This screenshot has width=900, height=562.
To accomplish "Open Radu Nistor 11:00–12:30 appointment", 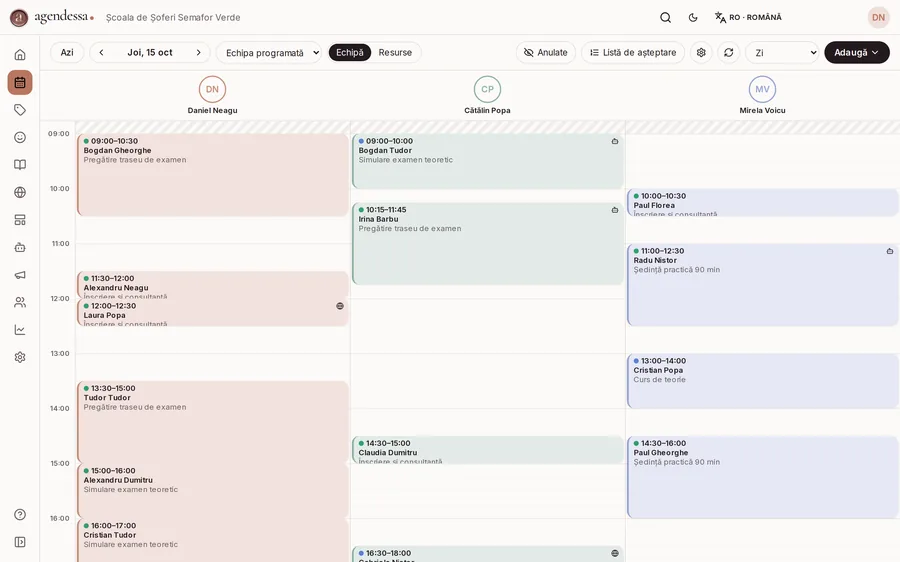I will (x=763, y=285).
